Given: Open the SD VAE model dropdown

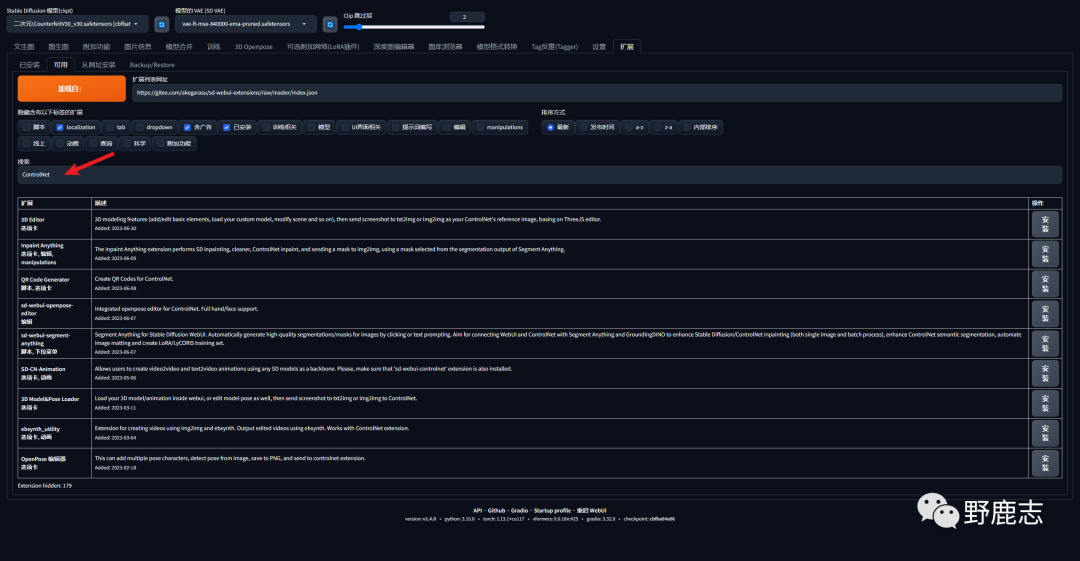Looking at the screenshot, I should [245, 24].
